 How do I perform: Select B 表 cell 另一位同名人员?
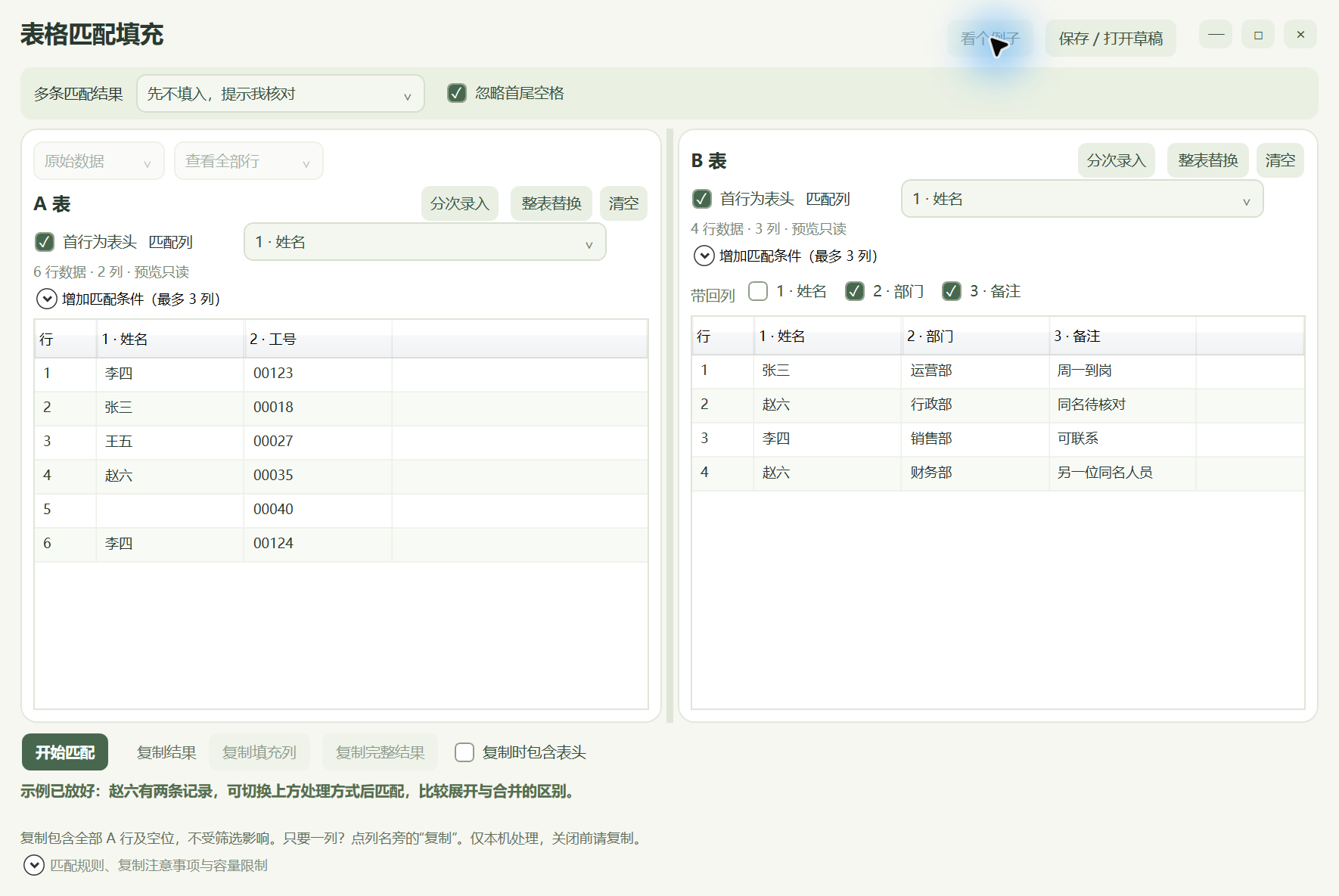point(1123,473)
